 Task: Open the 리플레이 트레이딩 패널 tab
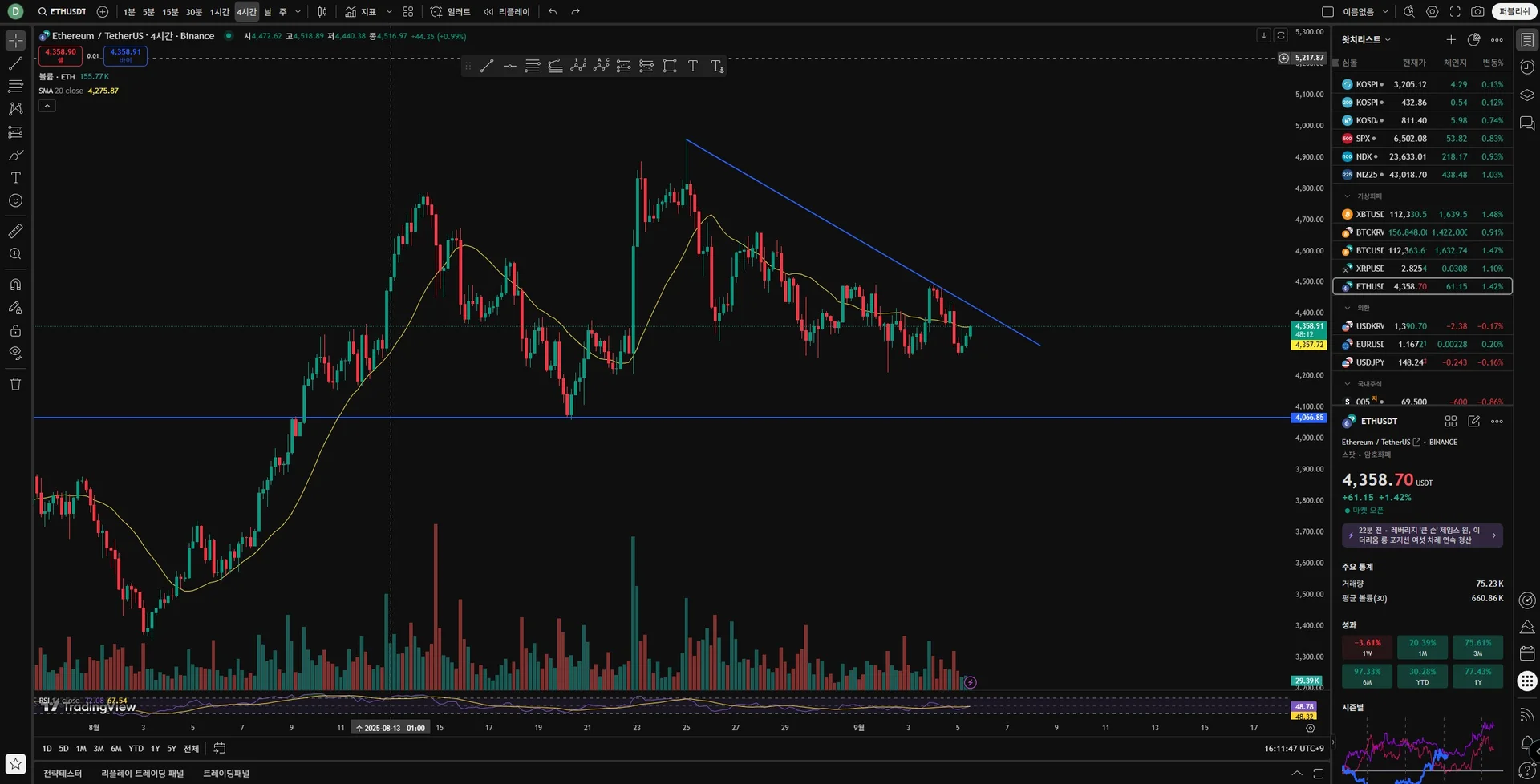143,774
